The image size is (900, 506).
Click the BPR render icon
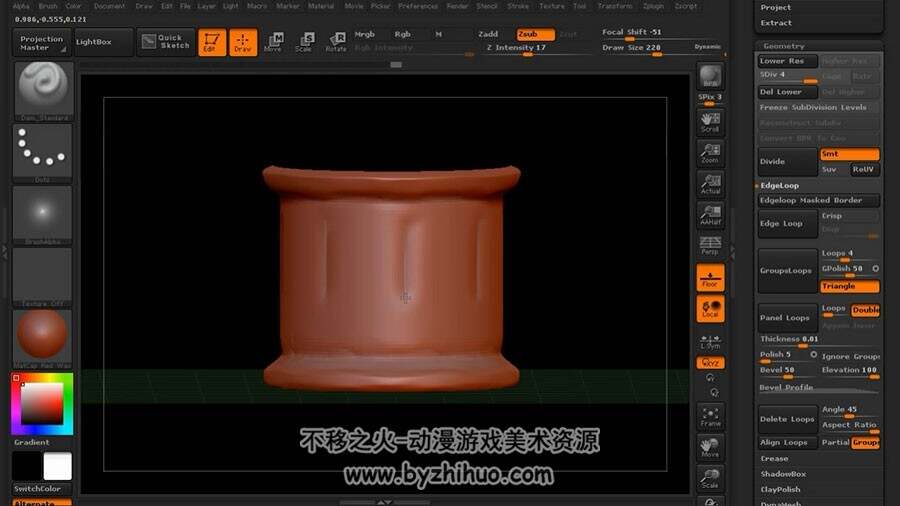pos(710,76)
